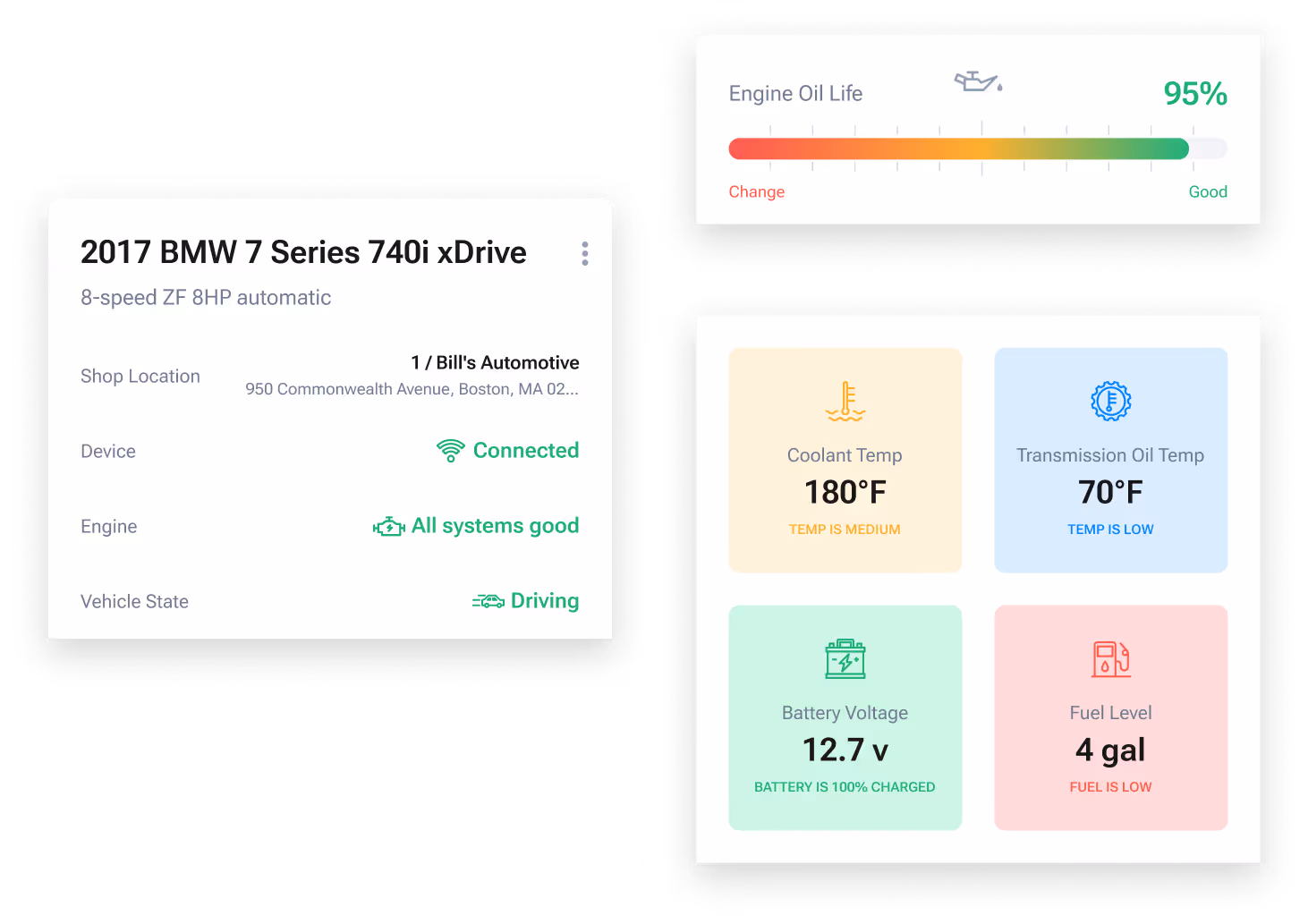The image size is (1308, 924).
Task: Click the Engine Oil Life heading
Action: (x=795, y=93)
